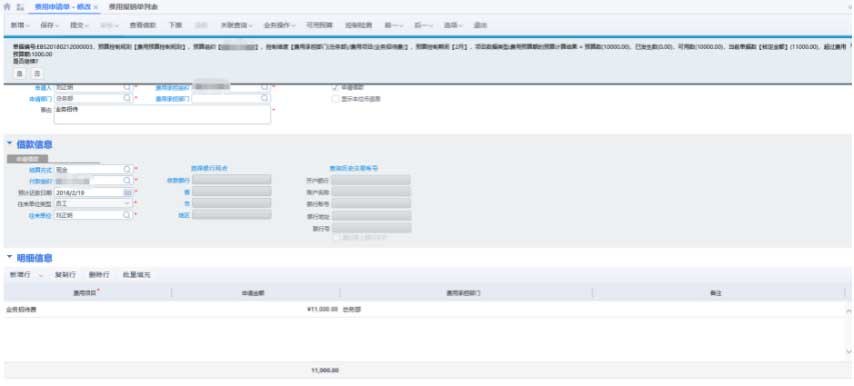Viewport: 854px width, 386px height.
Task: Click the 批量填充 button
Action: tap(137, 275)
